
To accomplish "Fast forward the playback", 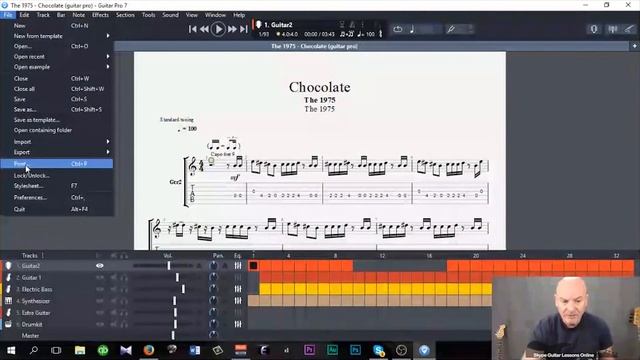I will (232, 29).
